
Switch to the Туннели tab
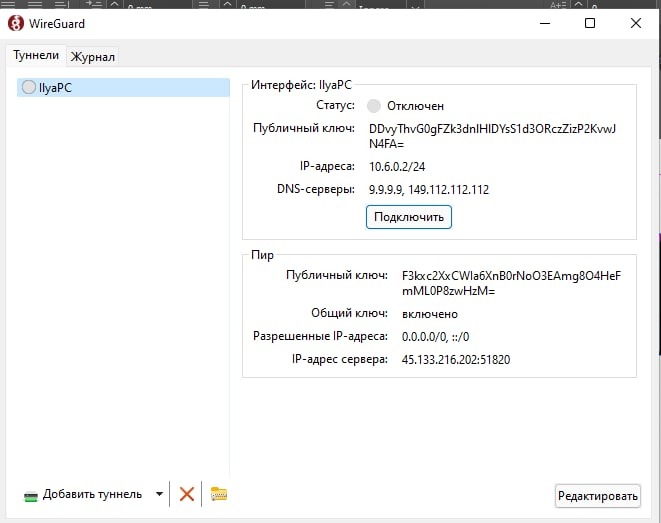click(x=36, y=55)
